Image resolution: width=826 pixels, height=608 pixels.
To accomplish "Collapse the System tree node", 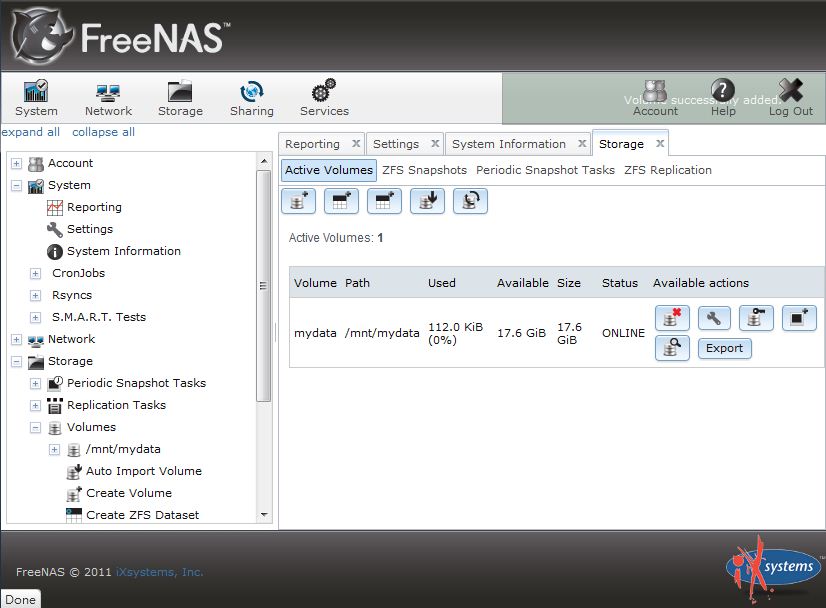I will coord(16,186).
